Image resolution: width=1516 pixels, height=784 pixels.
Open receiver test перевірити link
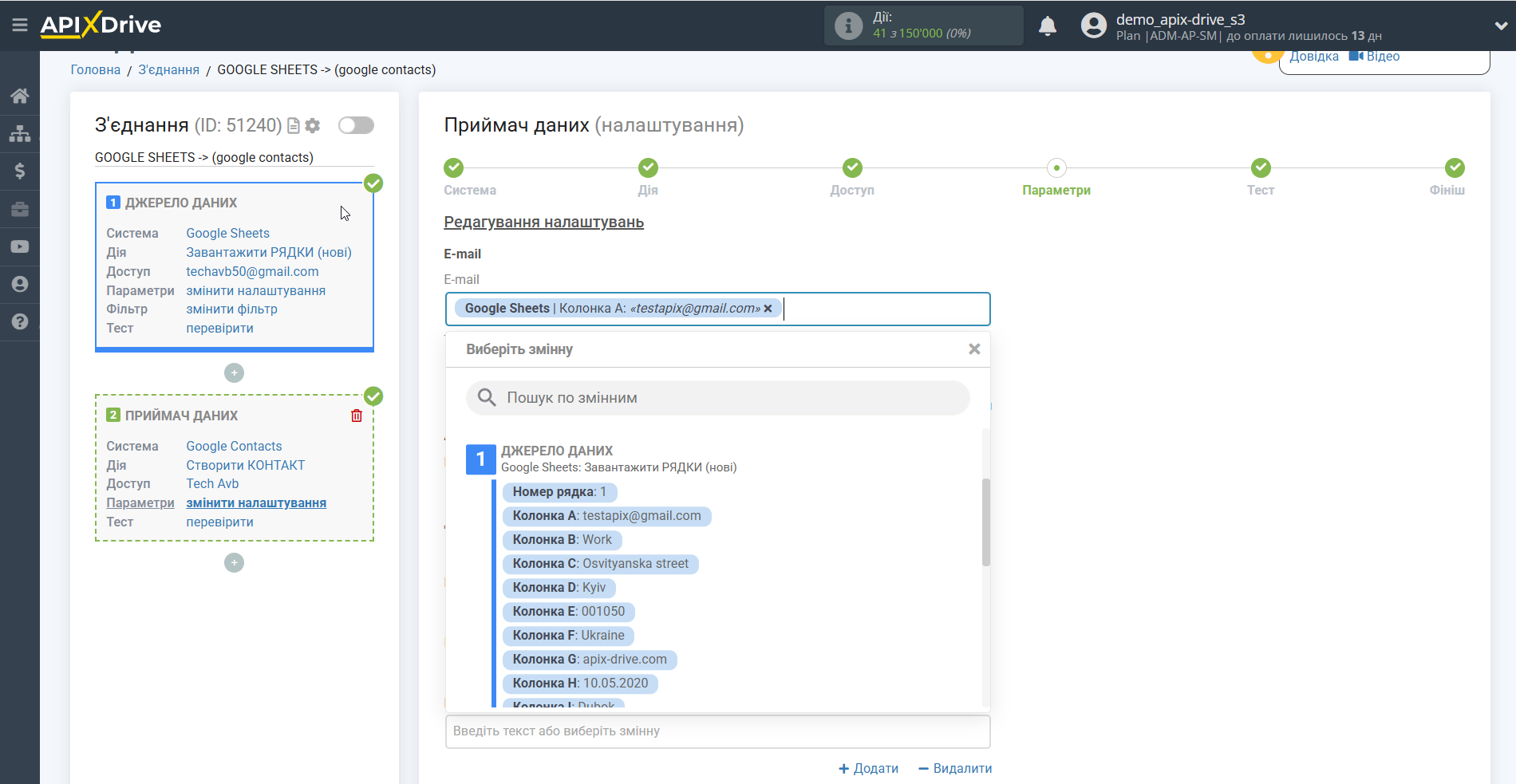(219, 522)
